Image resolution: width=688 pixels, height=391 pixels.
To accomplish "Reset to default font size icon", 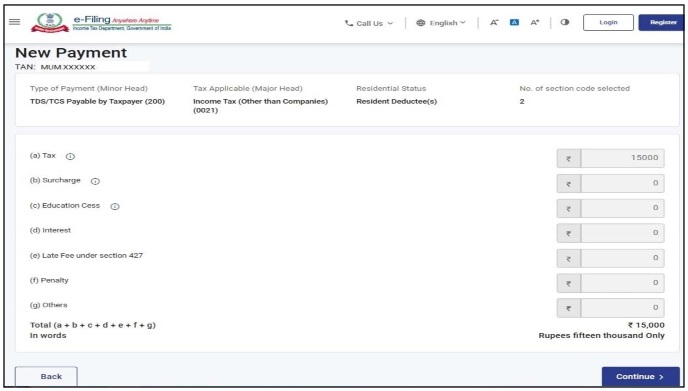I will [514, 22].
